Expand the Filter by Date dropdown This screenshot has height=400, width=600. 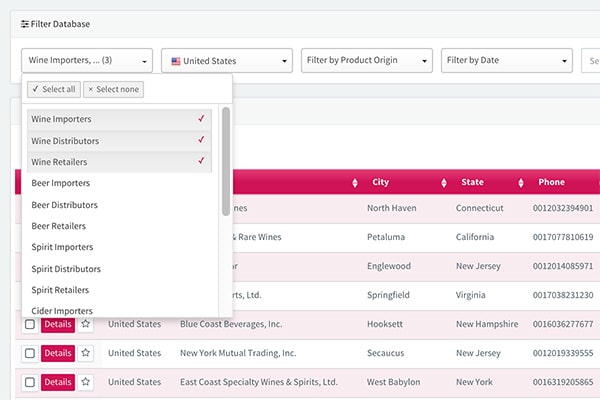tap(507, 60)
